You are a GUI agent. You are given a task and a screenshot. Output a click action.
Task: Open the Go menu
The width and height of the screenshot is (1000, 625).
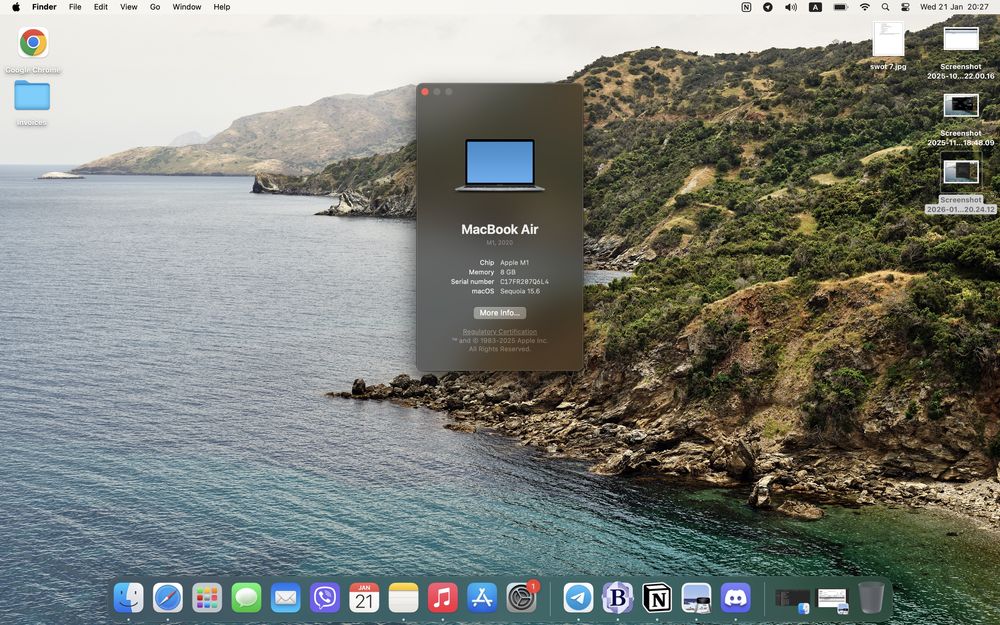155,7
